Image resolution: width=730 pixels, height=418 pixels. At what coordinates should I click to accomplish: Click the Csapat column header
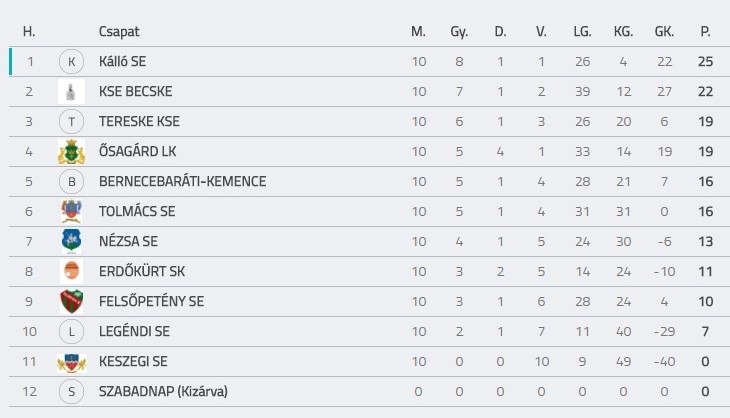(119, 32)
